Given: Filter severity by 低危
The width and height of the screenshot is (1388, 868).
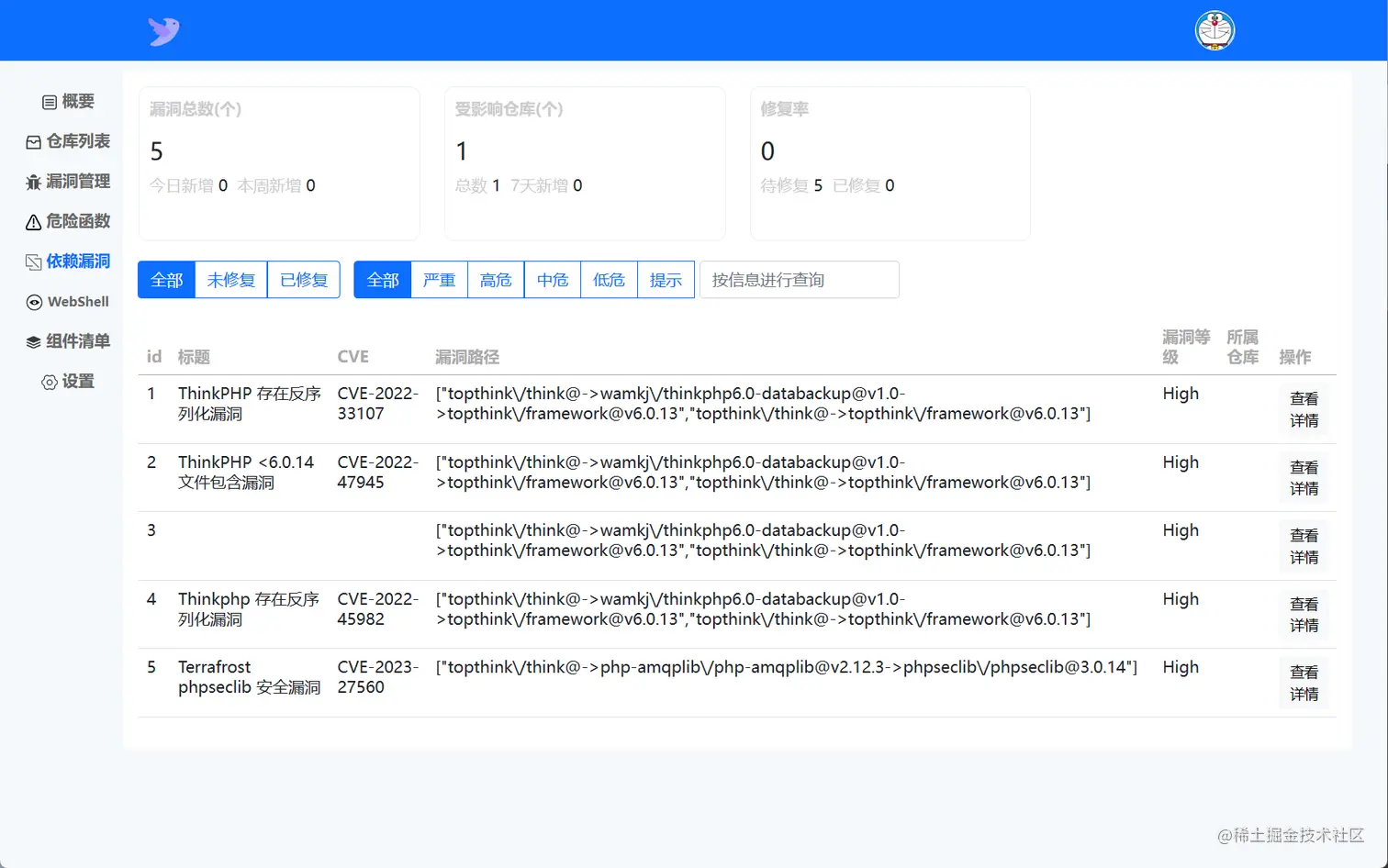Looking at the screenshot, I should click(x=609, y=280).
